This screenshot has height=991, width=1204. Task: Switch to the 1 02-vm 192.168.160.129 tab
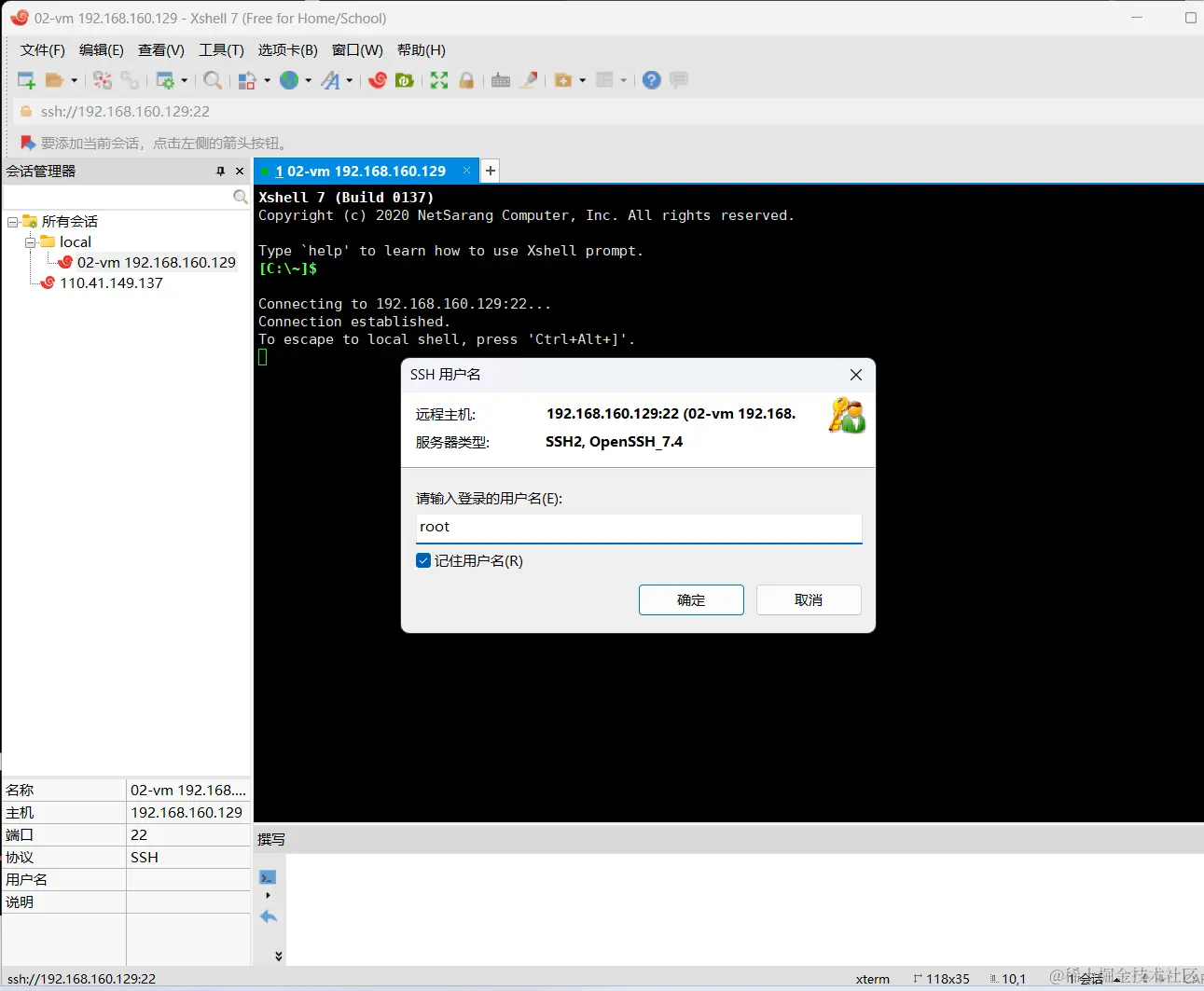click(x=361, y=172)
